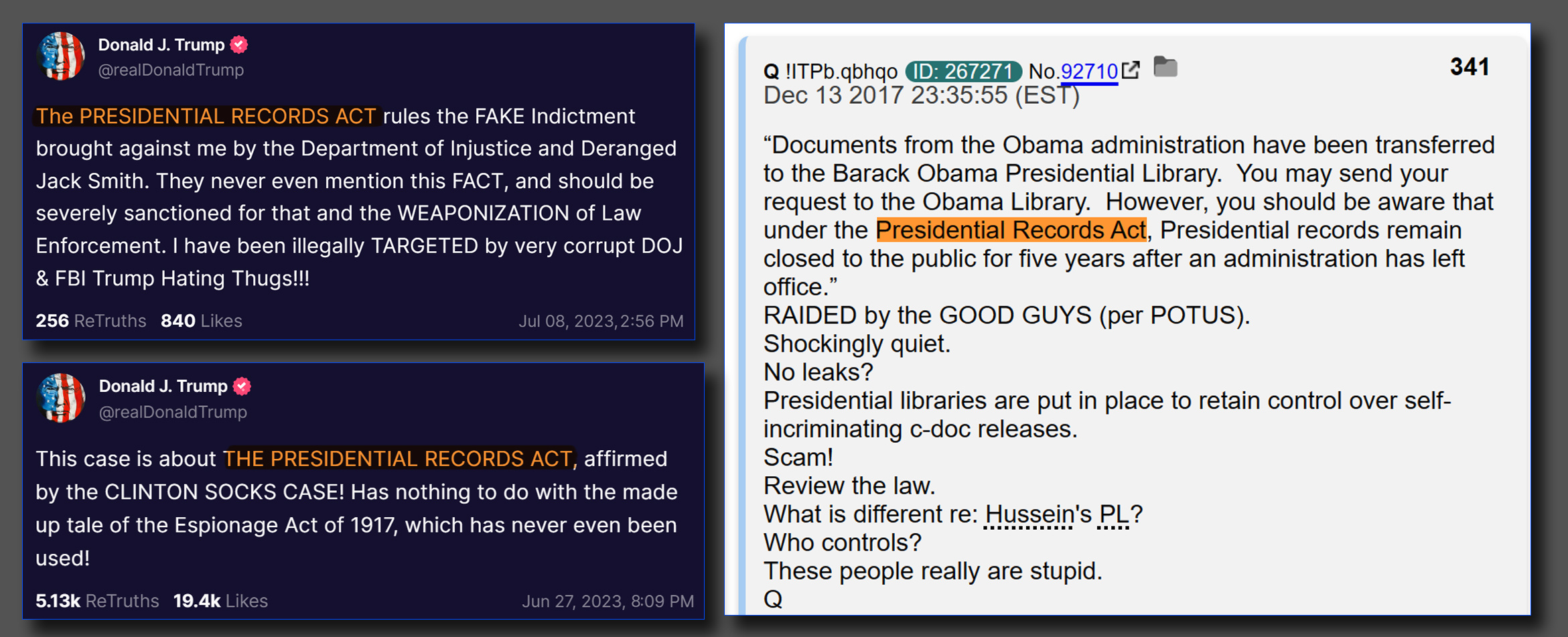Click highlighted Presidential Records Act in Q post
Image resolution: width=1568 pixels, height=637 pixels.
[x=1011, y=230]
